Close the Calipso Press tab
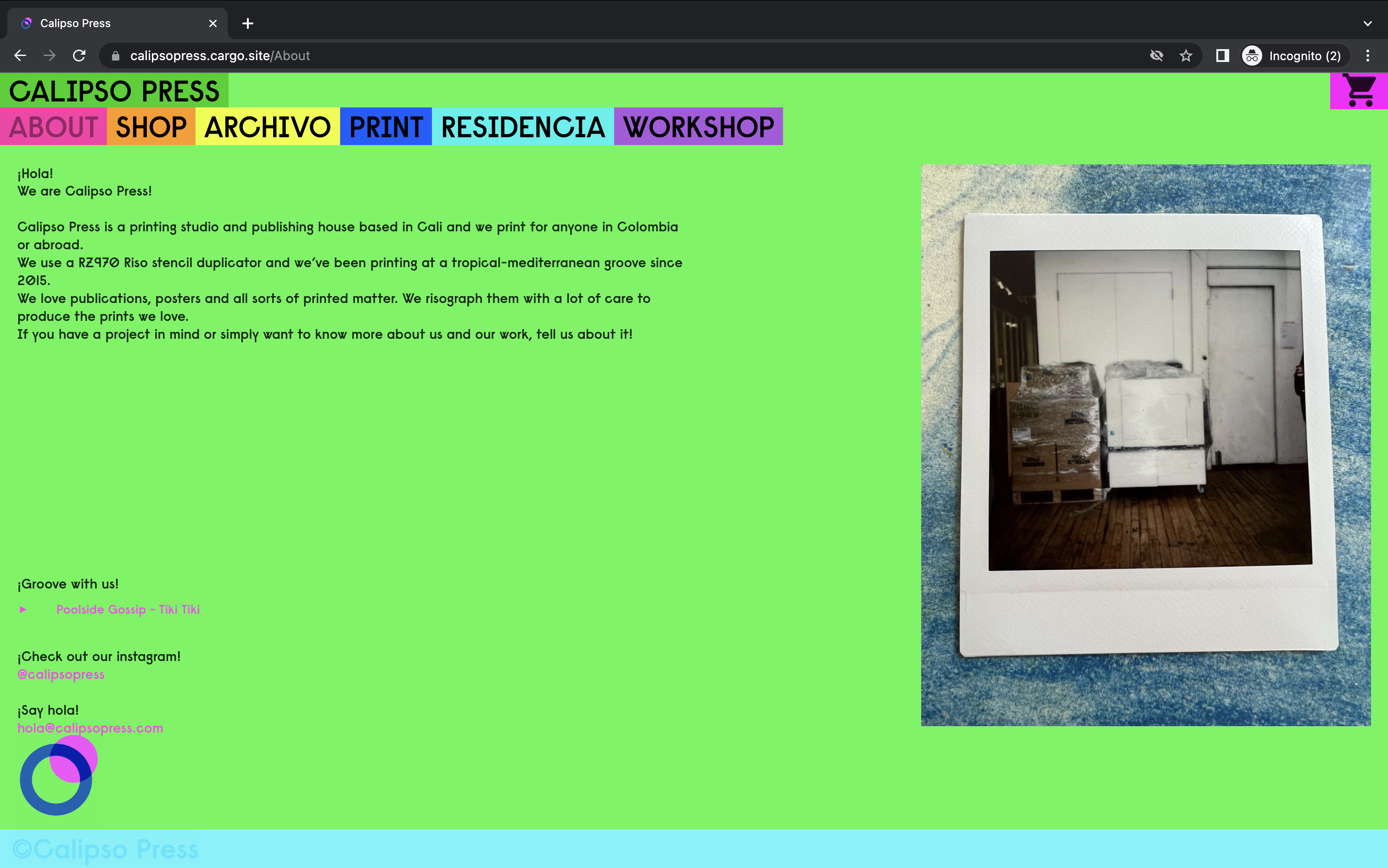1388x868 pixels. (213, 23)
